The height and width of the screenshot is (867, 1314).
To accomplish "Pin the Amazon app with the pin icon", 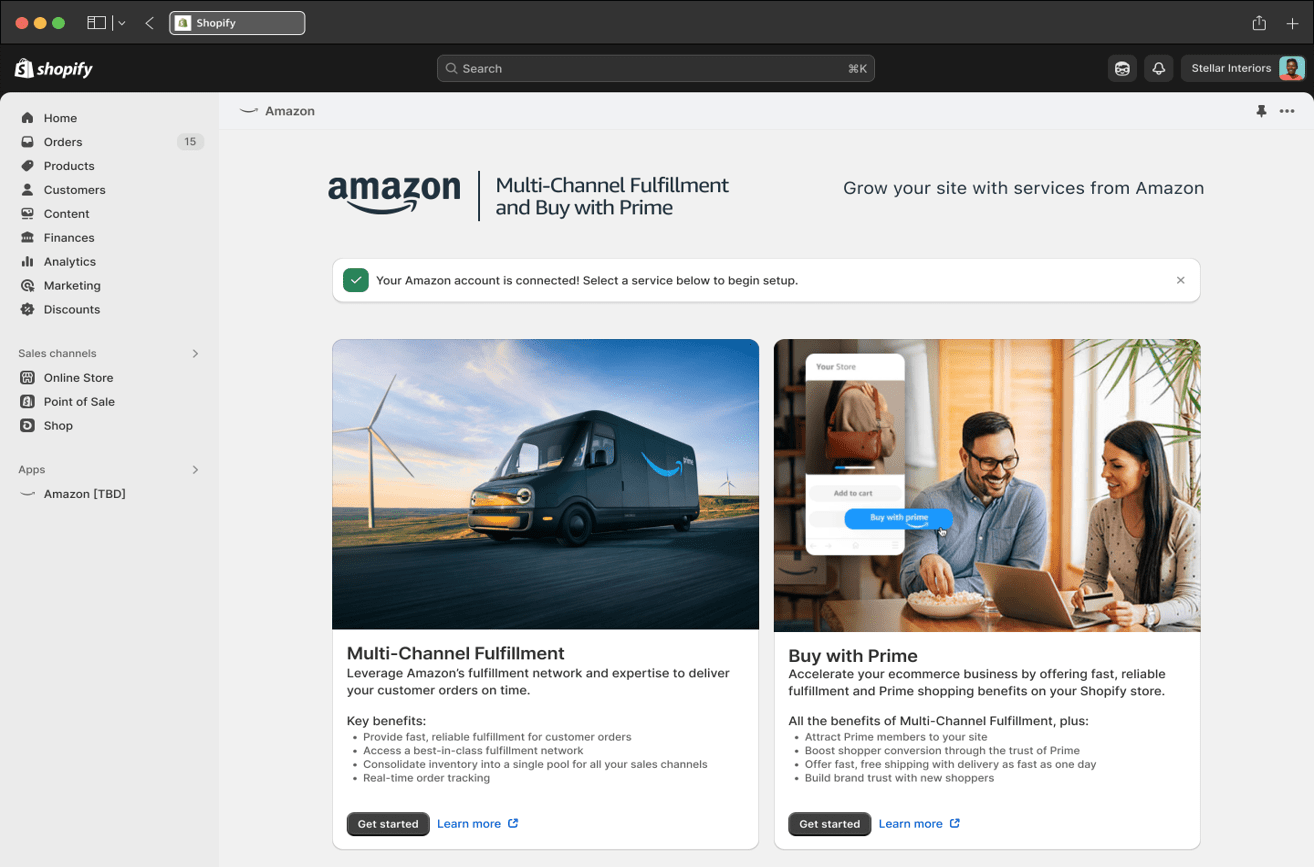I will [x=1261, y=111].
